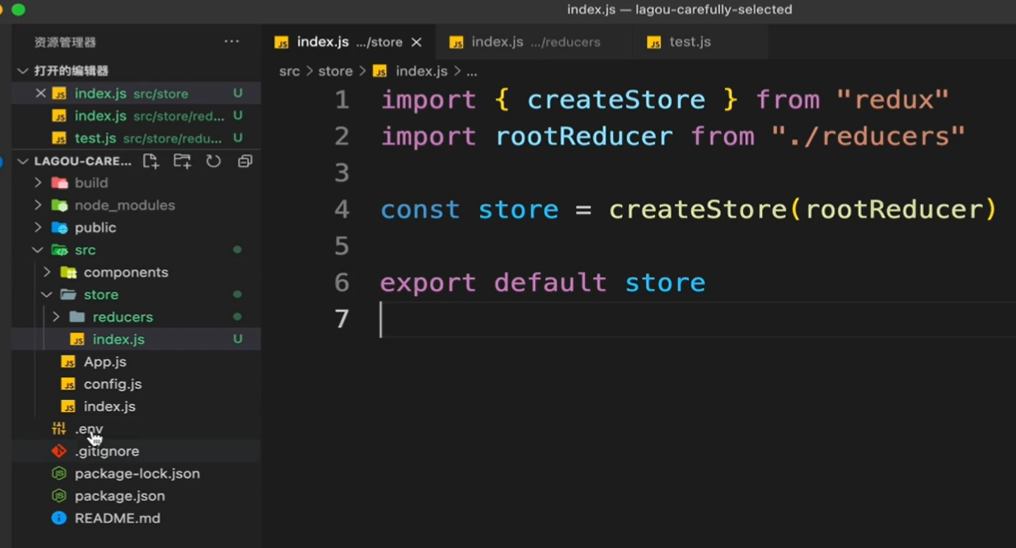Place cursor on empty line 7

coord(697,319)
